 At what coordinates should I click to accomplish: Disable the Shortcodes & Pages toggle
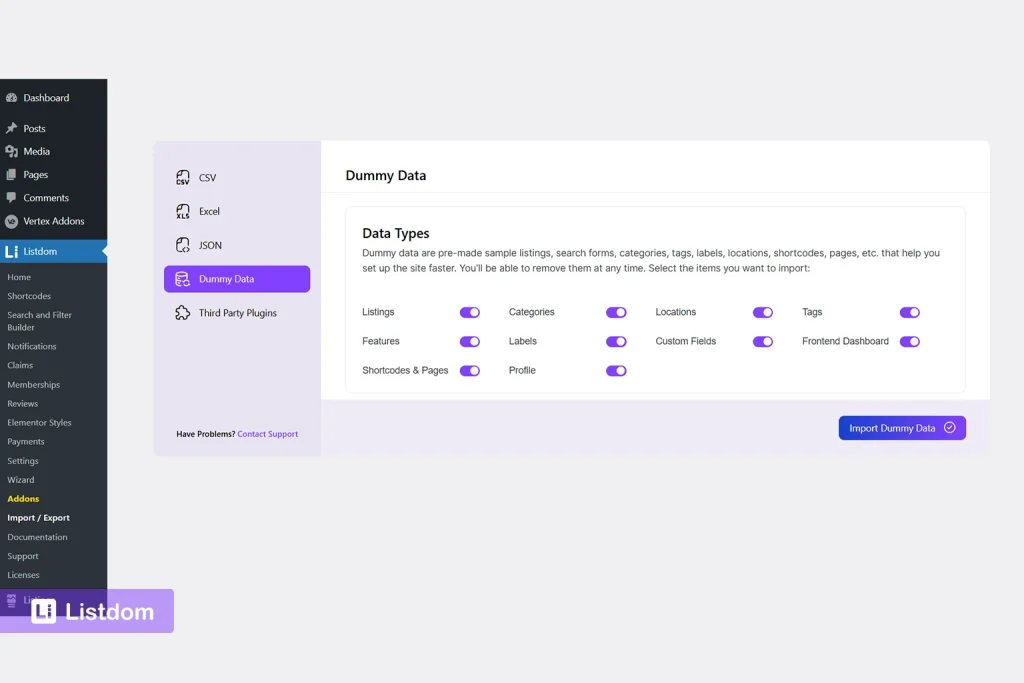coord(470,370)
